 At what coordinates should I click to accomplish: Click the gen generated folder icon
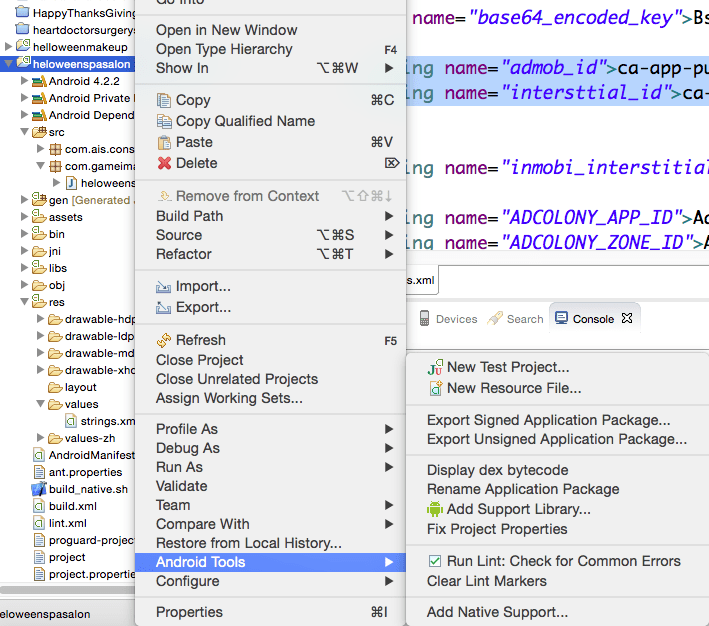(39, 199)
